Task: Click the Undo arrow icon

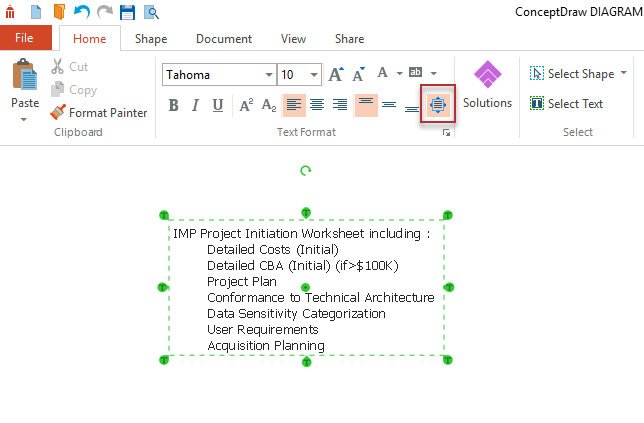Action: click(82, 13)
